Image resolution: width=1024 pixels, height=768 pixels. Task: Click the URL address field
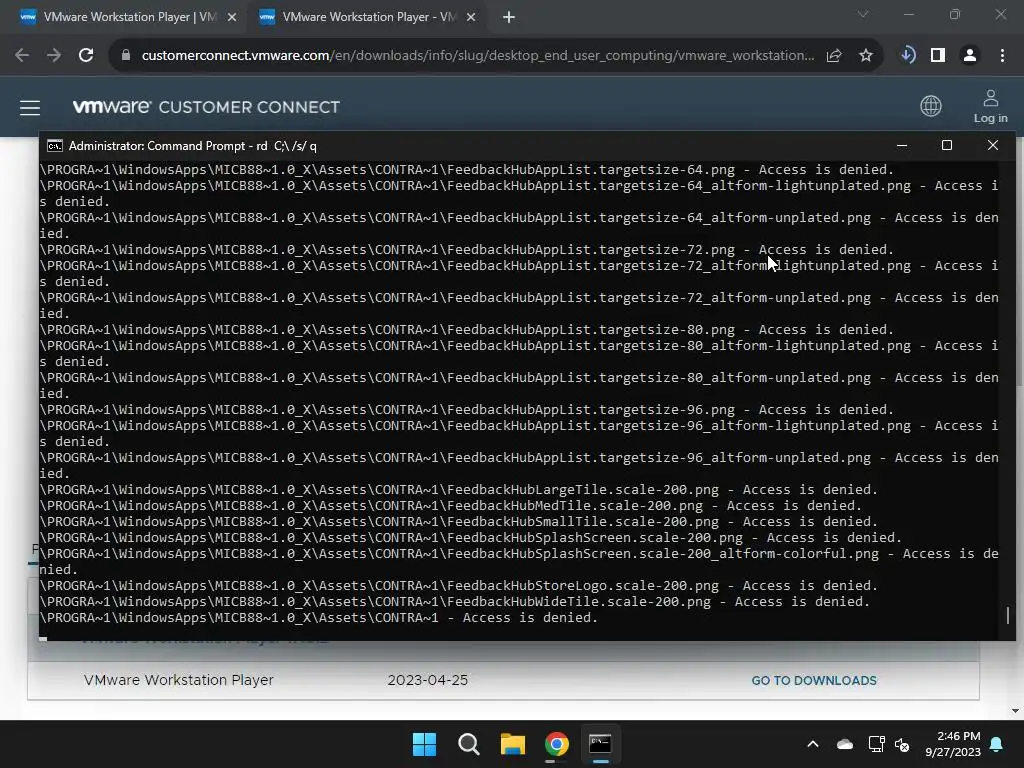[x=477, y=56]
